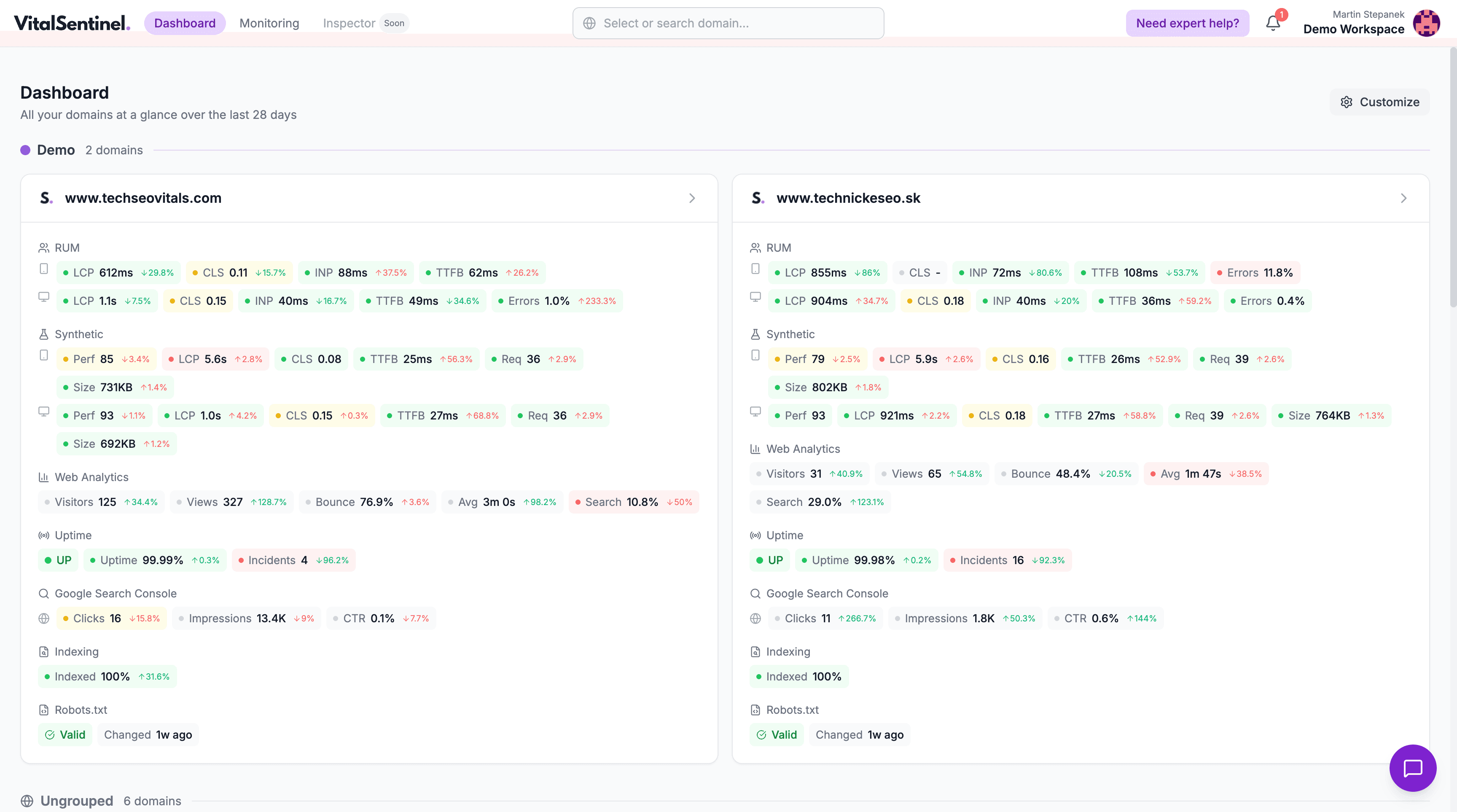Click the desktop monitor icon in Synthetic section
Image resolution: width=1457 pixels, height=812 pixels.
tap(44, 411)
